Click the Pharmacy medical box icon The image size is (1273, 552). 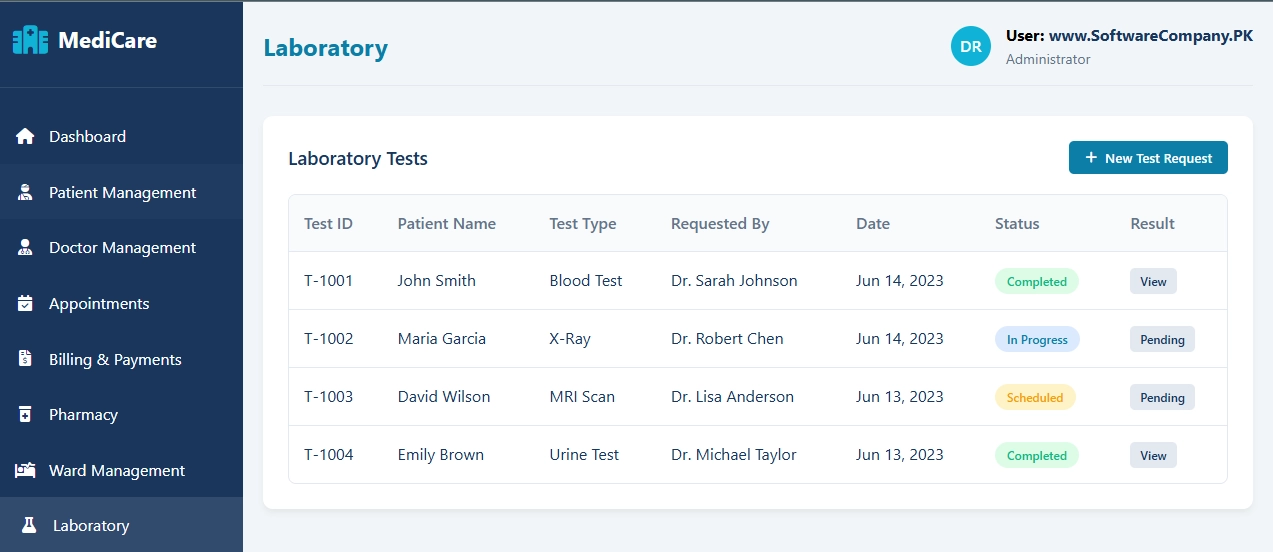coord(26,415)
